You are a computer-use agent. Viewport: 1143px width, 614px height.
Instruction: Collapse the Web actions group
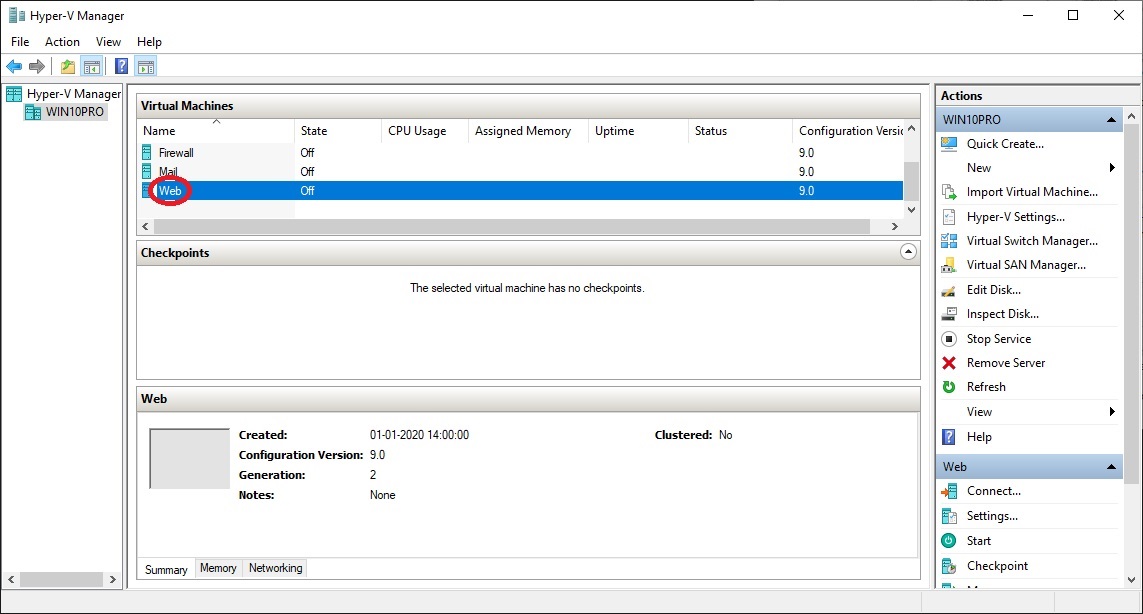pos(1111,467)
